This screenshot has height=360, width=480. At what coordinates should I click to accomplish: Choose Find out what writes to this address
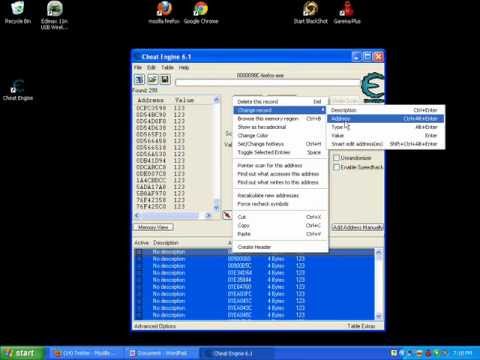(x=279, y=182)
